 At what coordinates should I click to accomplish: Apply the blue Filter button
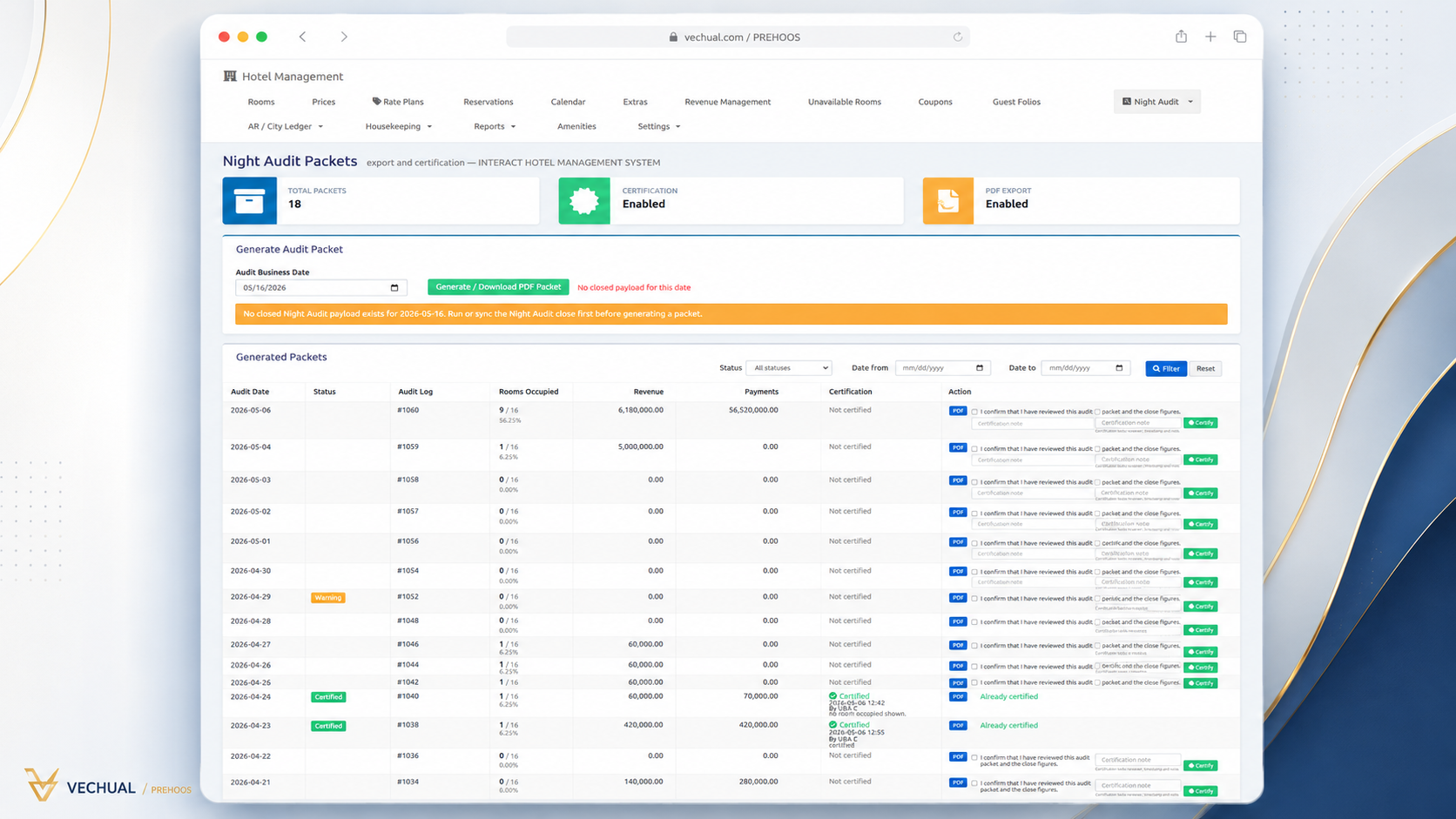1166,368
